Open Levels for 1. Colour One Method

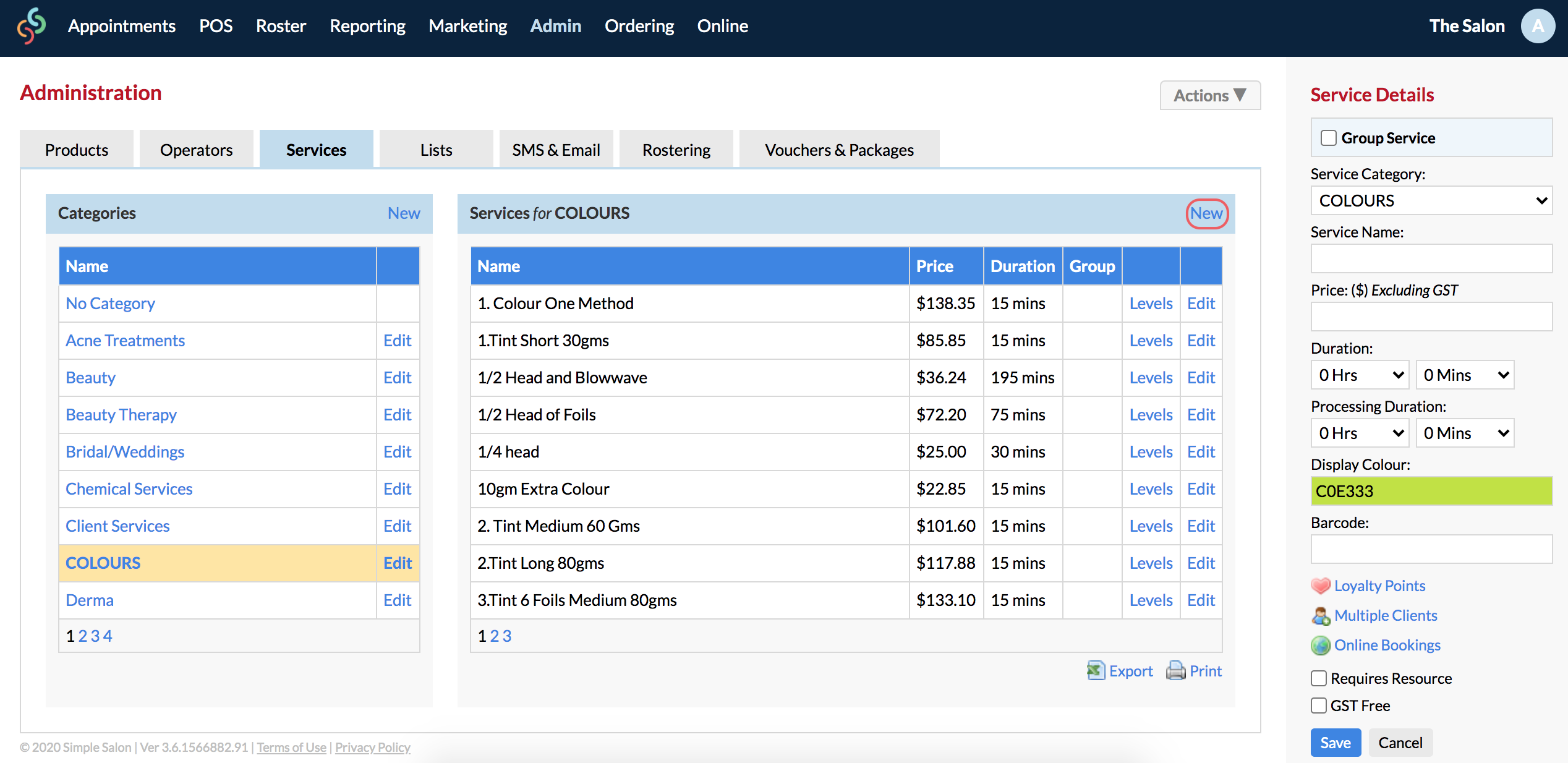(x=1151, y=304)
